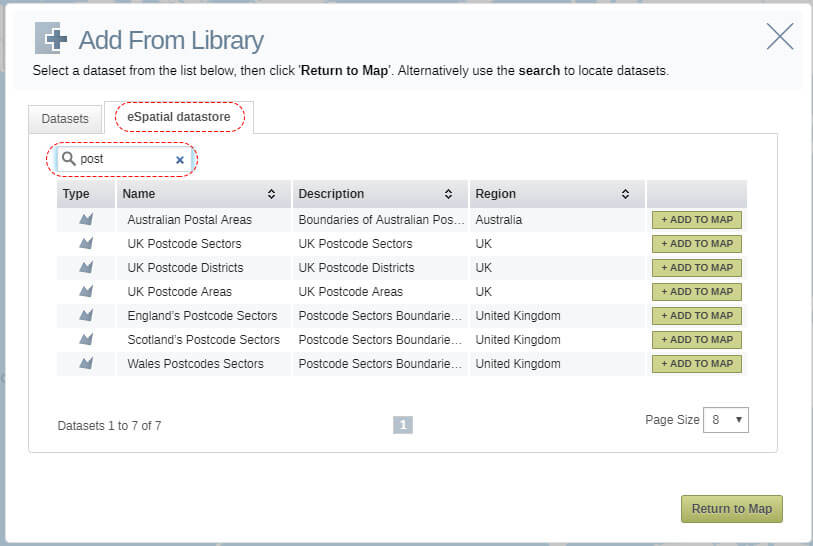813x546 pixels.
Task: Switch to the Datasets tab
Action: click(x=65, y=119)
